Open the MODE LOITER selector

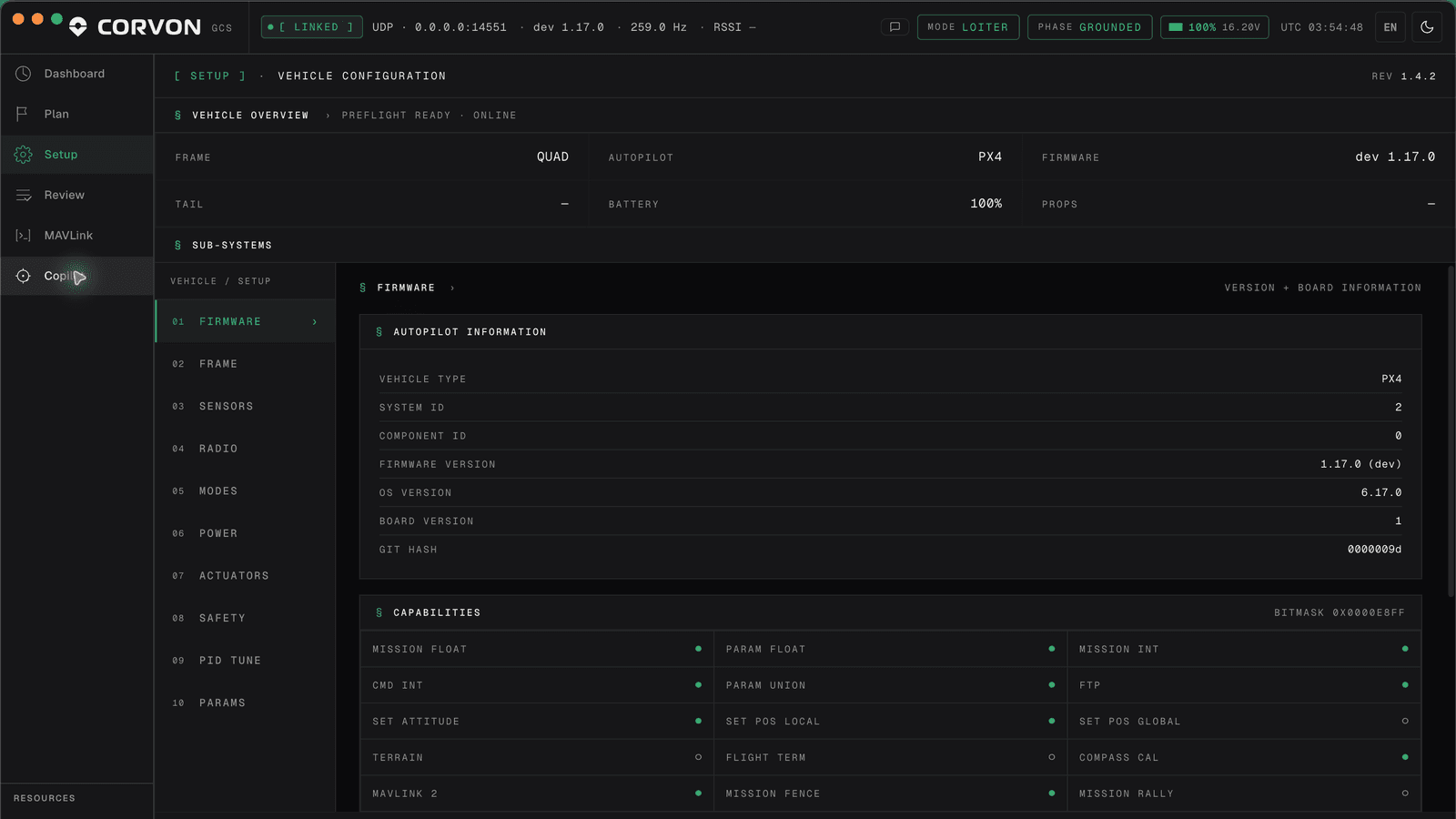(968, 27)
